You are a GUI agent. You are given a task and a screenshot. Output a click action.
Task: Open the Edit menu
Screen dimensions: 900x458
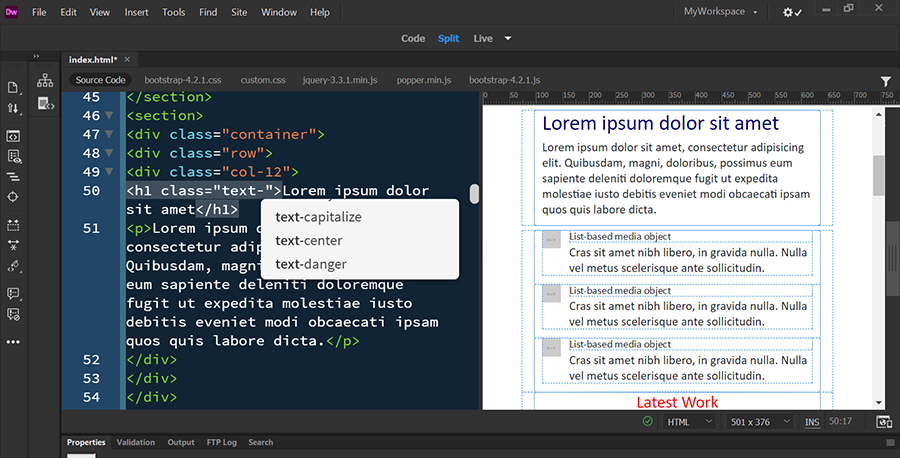[68, 12]
